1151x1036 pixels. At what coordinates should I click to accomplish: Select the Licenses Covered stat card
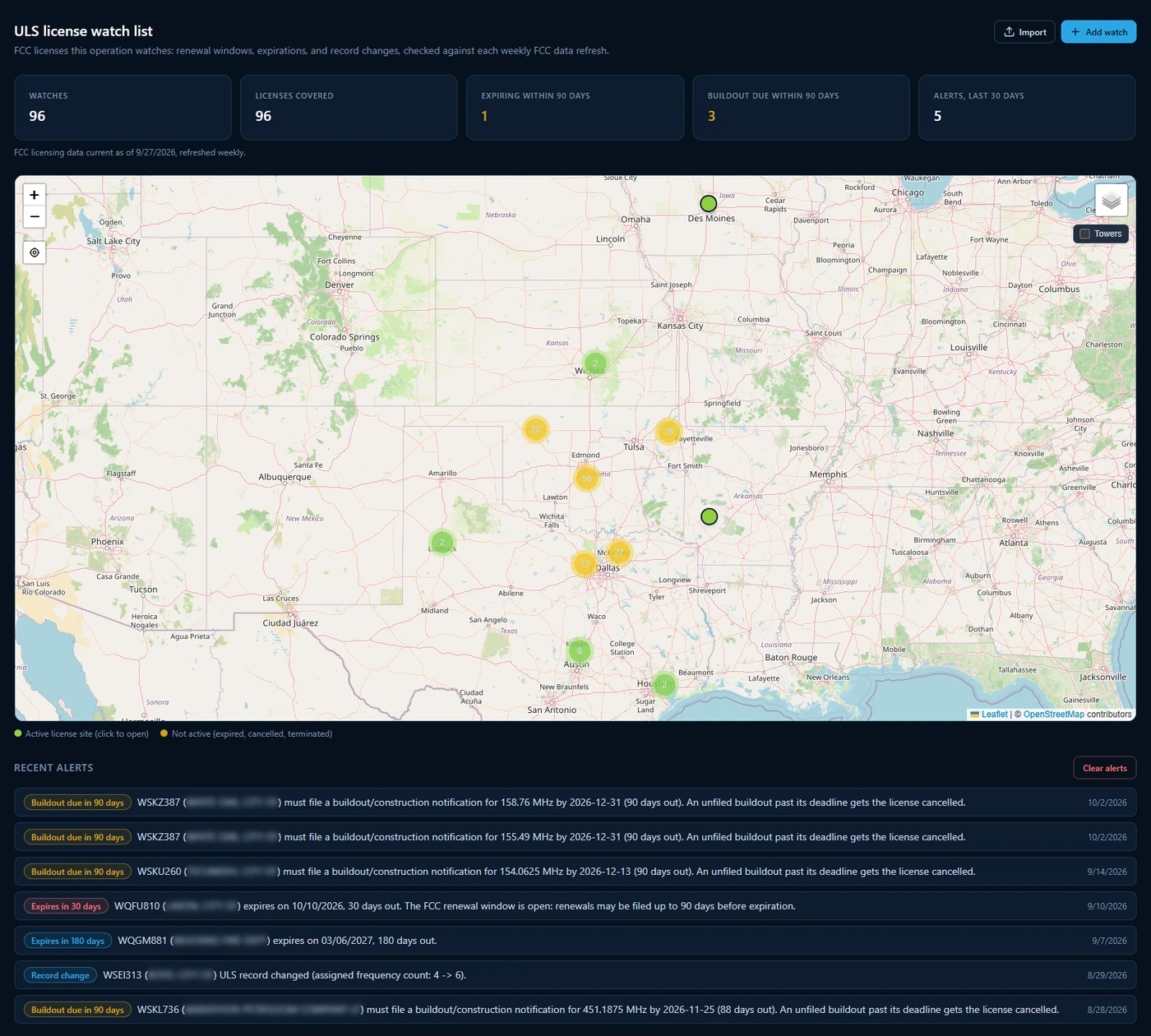349,108
